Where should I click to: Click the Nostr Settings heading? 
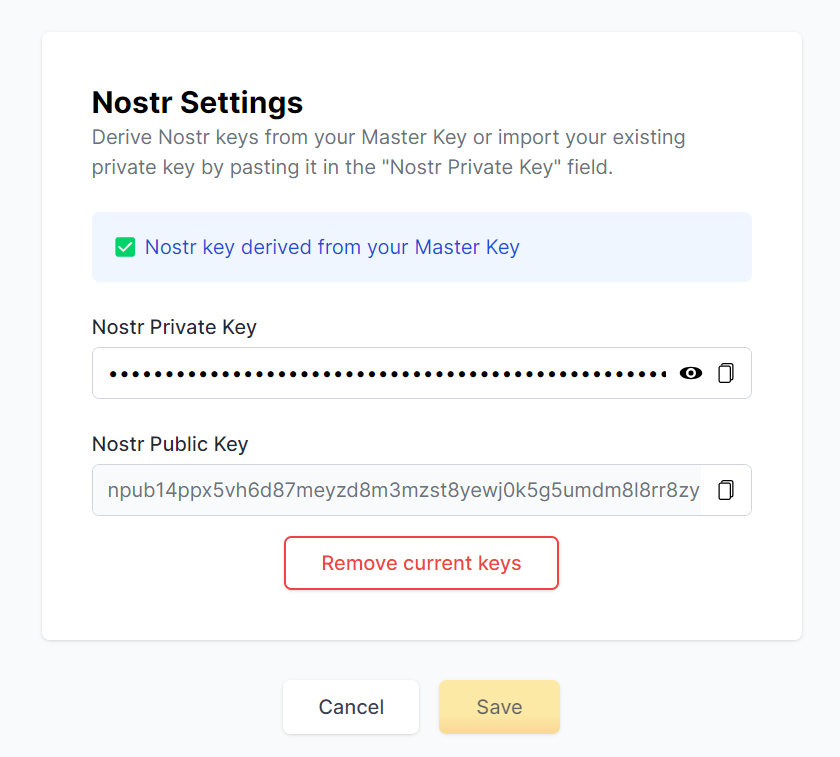pos(197,102)
